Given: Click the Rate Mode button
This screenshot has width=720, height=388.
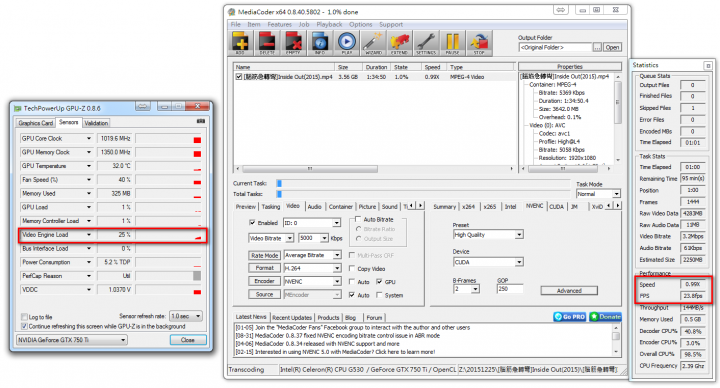Looking at the screenshot, I should coord(264,255).
